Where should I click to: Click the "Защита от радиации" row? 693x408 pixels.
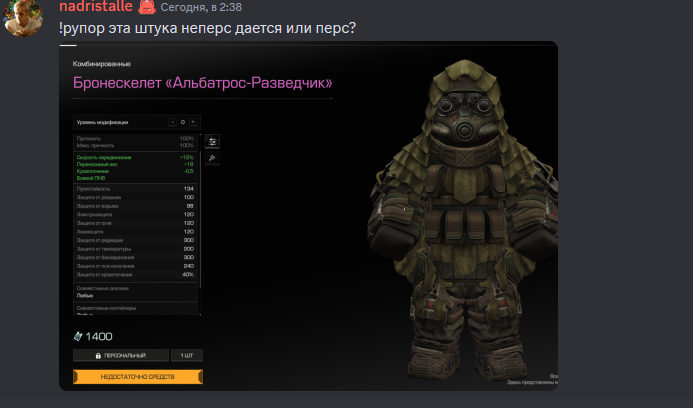[x=135, y=240]
